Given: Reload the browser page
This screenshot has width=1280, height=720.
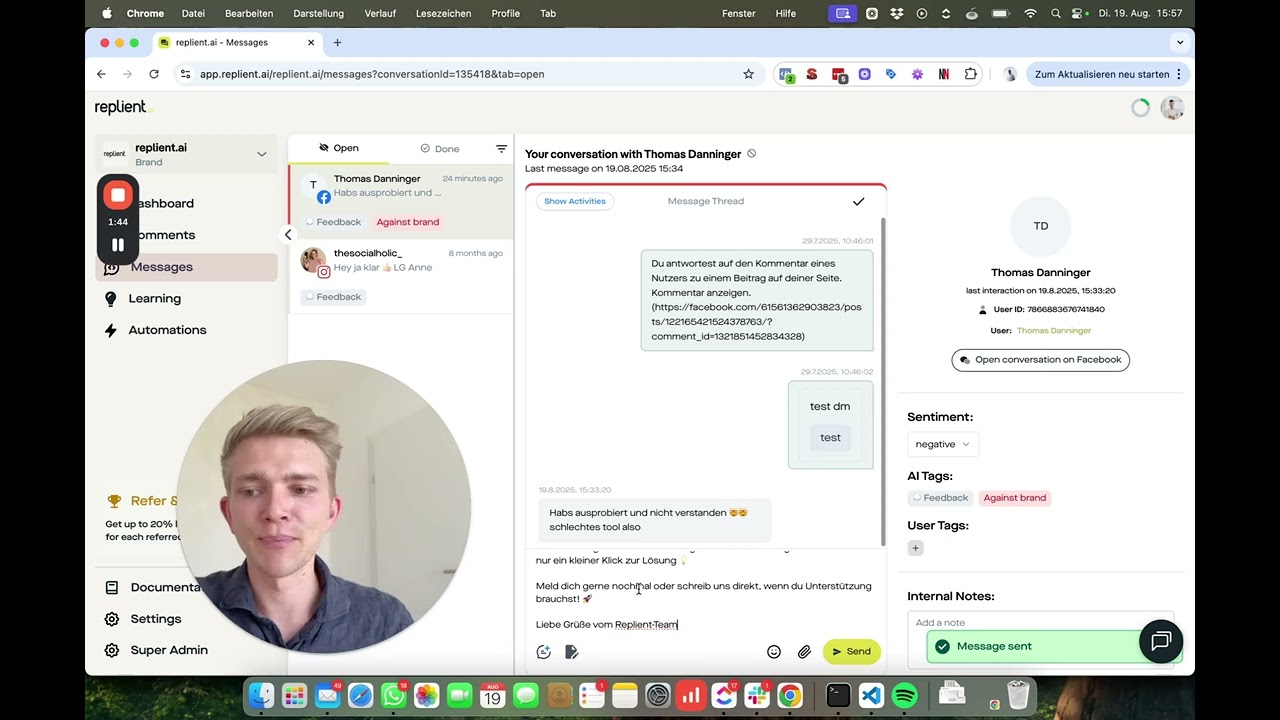Looking at the screenshot, I should click(x=154, y=74).
